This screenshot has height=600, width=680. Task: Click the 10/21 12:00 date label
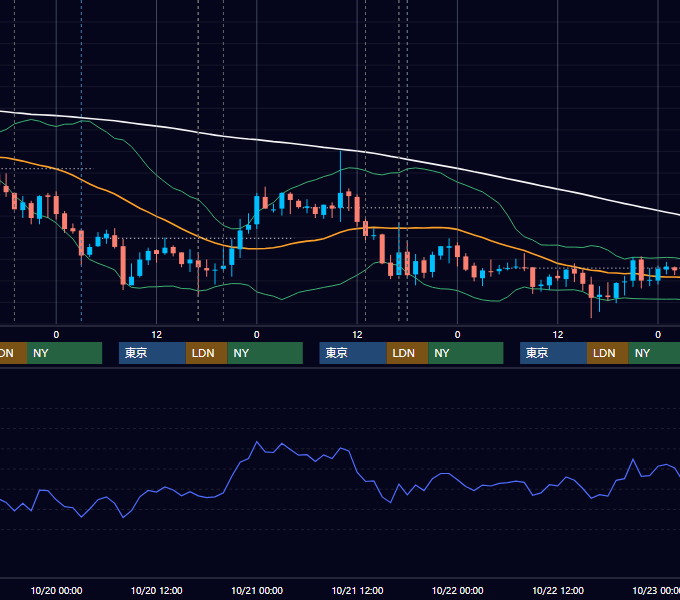357,590
